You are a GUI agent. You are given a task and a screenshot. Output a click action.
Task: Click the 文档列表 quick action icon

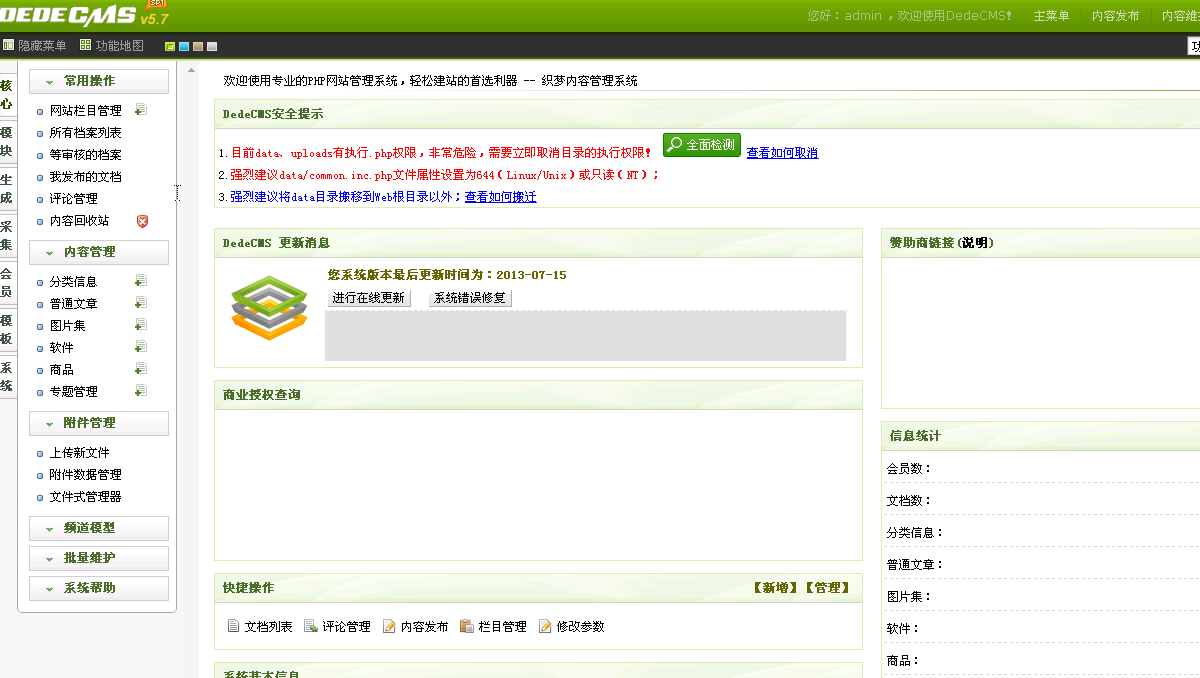tap(234, 626)
